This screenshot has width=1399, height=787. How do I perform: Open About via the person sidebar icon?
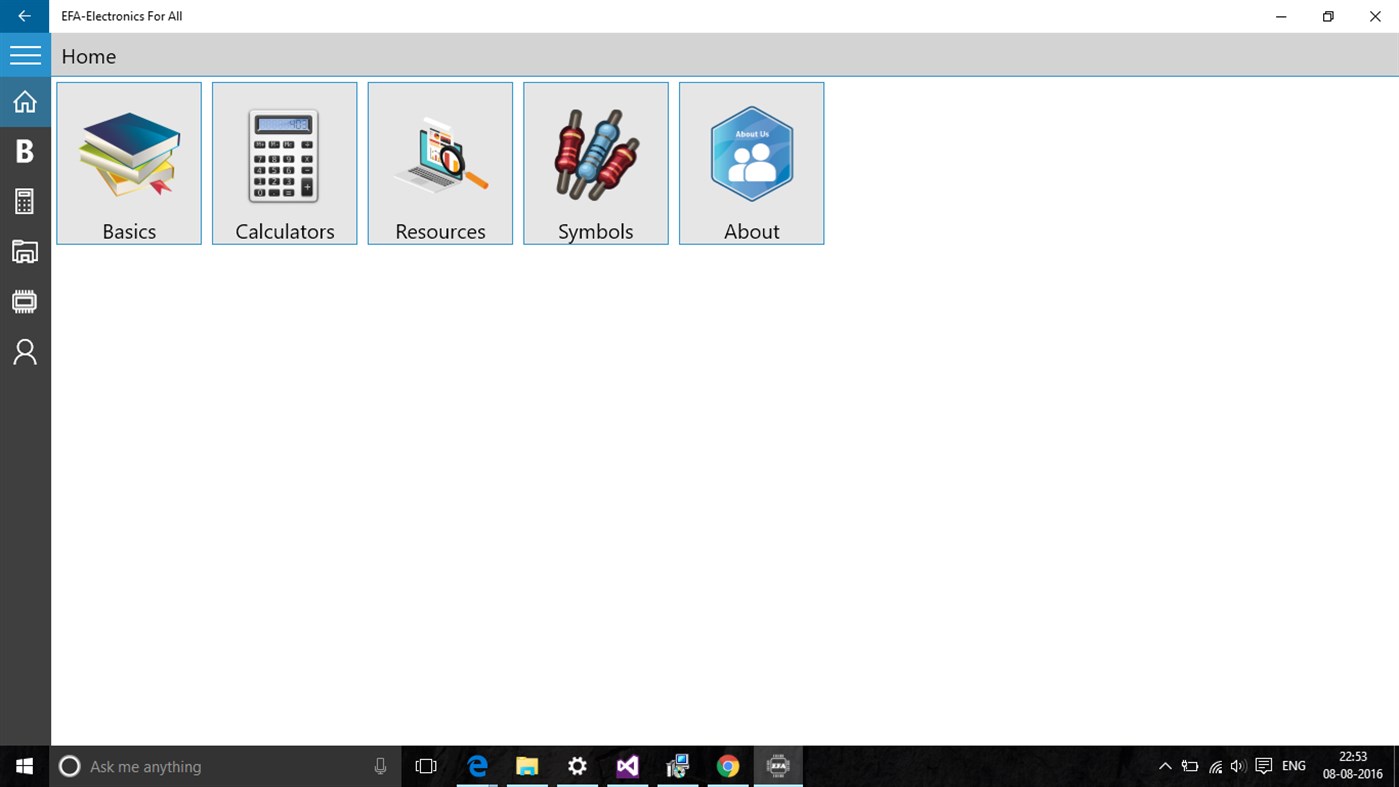pyautogui.click(x=24, y=351)
